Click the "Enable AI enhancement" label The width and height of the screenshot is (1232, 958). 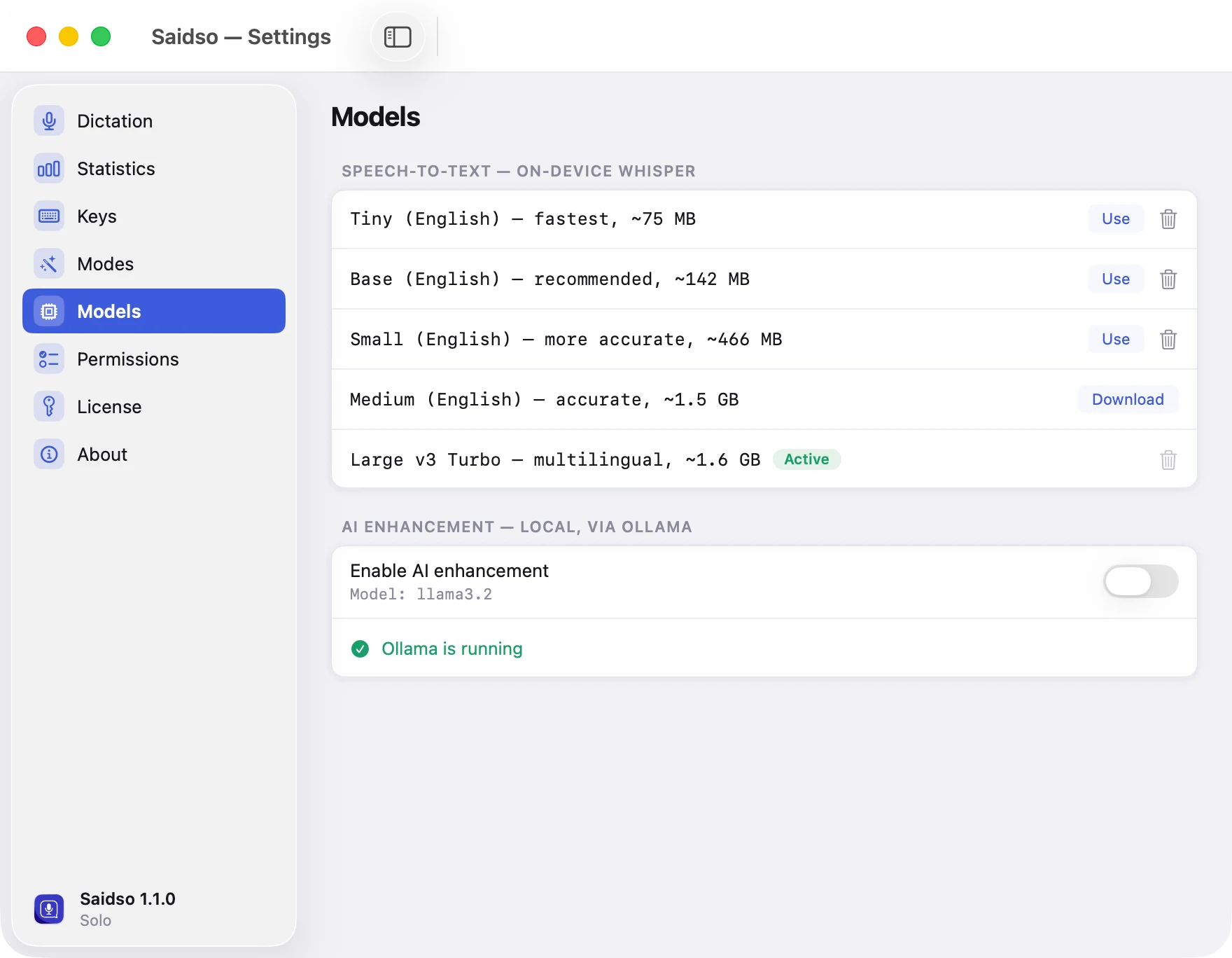tap(449, 571)
